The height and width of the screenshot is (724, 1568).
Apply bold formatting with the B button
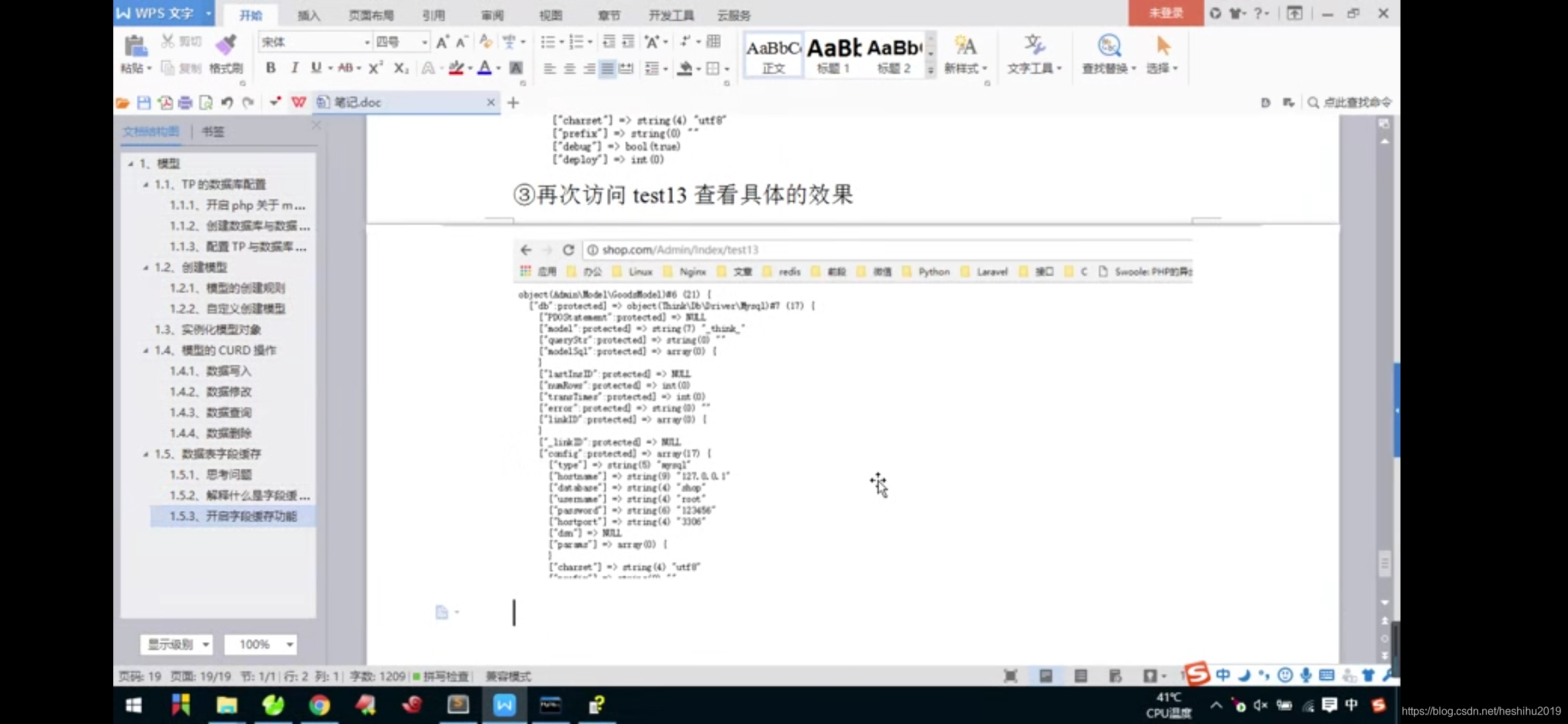[271, 68]
